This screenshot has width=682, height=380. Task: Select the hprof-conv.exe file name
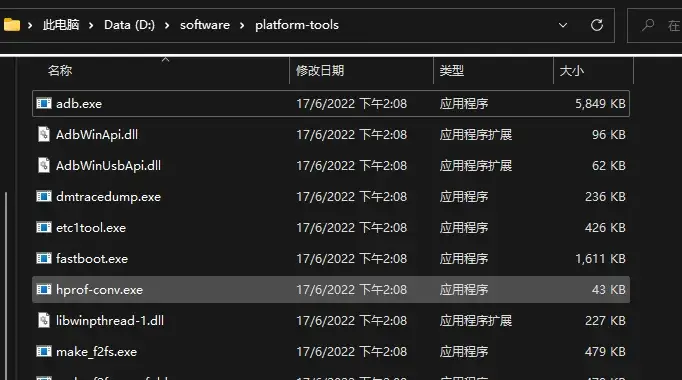point(99,290)
